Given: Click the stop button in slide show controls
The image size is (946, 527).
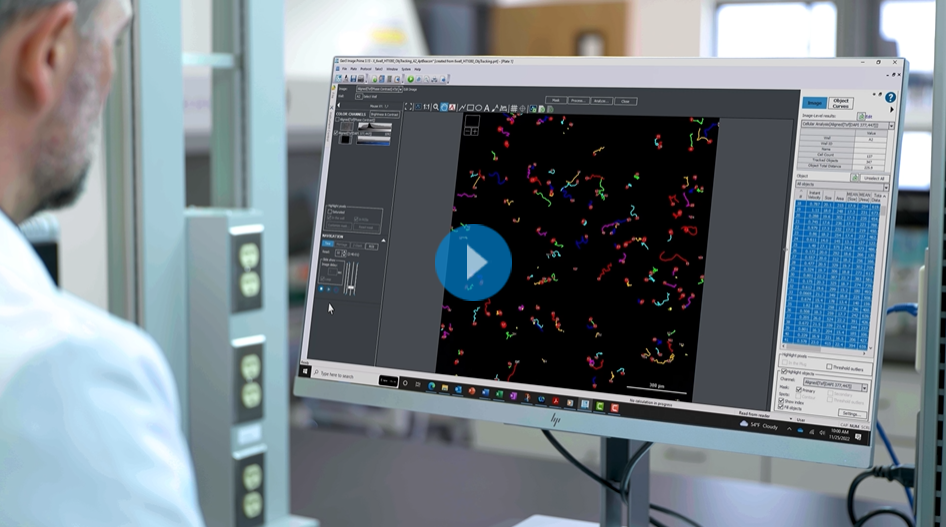Looking at the screenshot, I should coord(321,289).
